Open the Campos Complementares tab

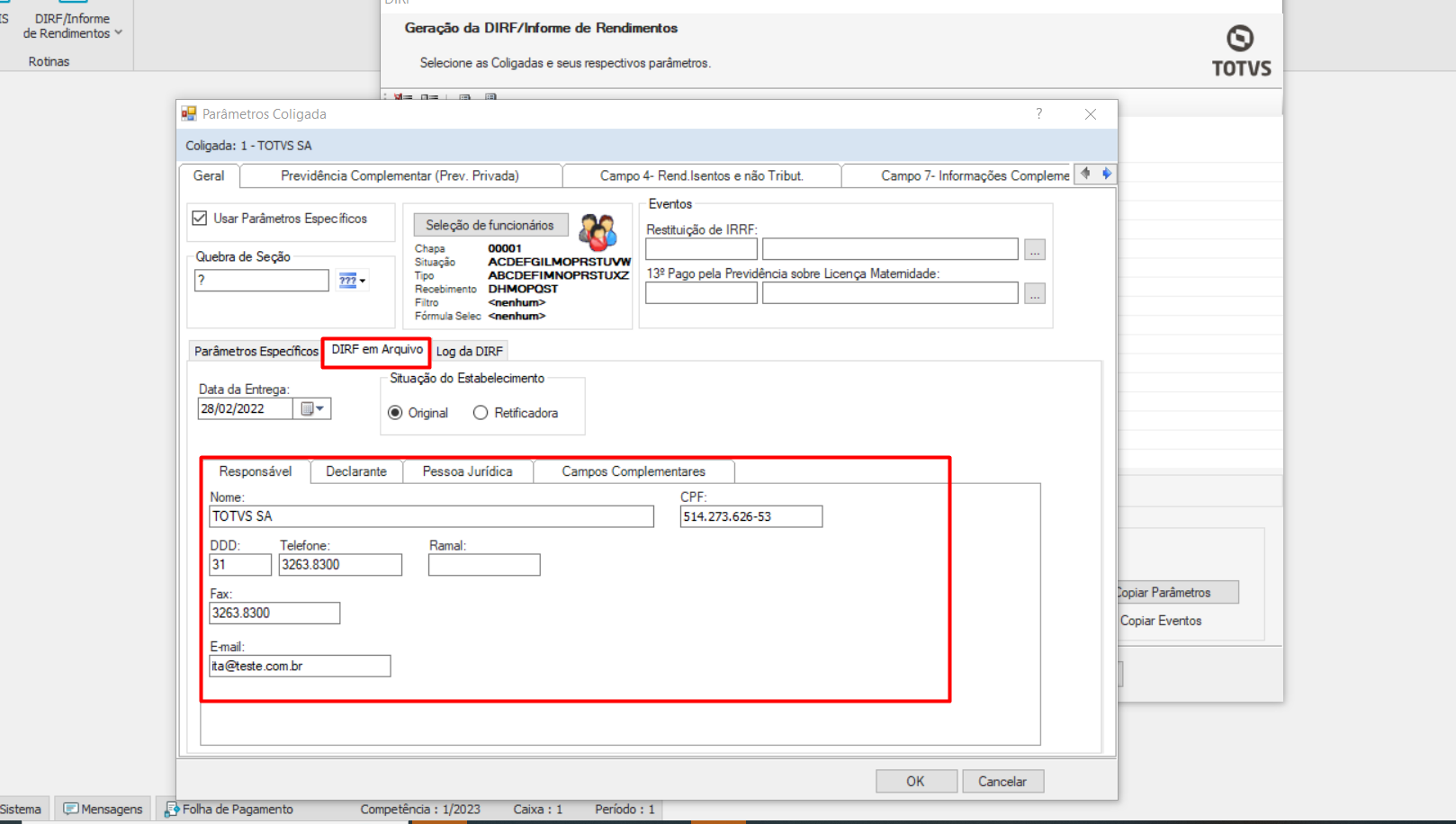634,471
